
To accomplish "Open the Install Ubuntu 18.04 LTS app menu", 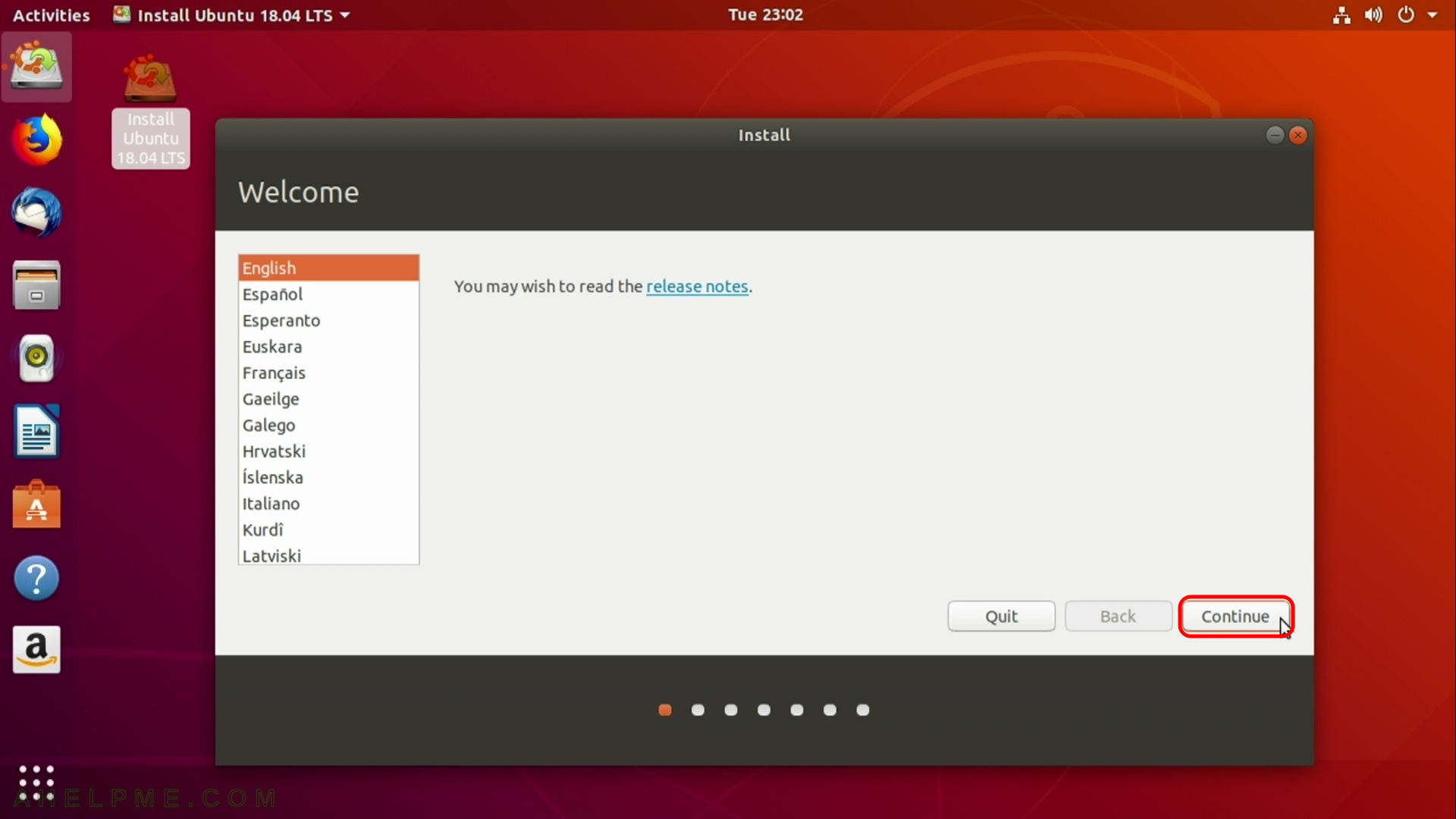I will [x=231, y=15].
